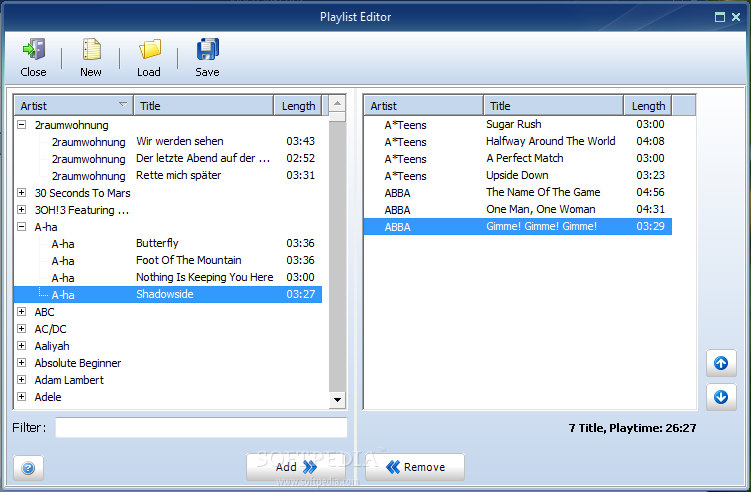The width and height of the screenshot is (751, 492).
Task: Sort library by Length column header
Action: pyautogui.click(x=298, y=106)
